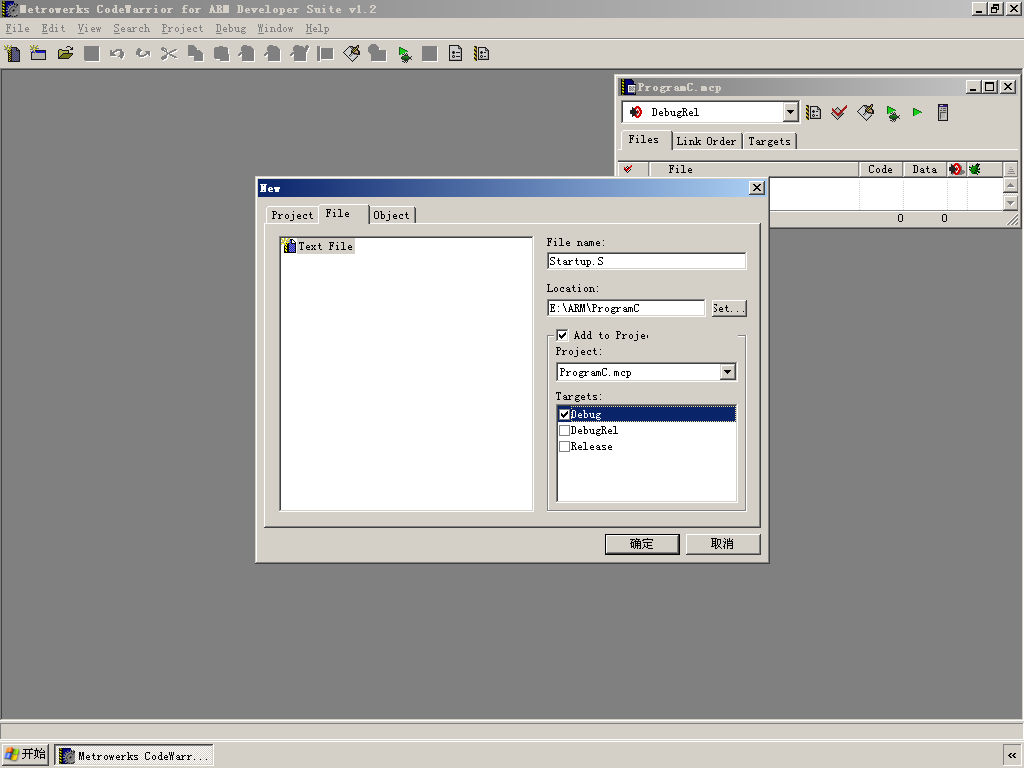This screenshot has width=1024, height=768.
Task: Click the Data column header
Action: pyautogui.click(x=925, y=169)
